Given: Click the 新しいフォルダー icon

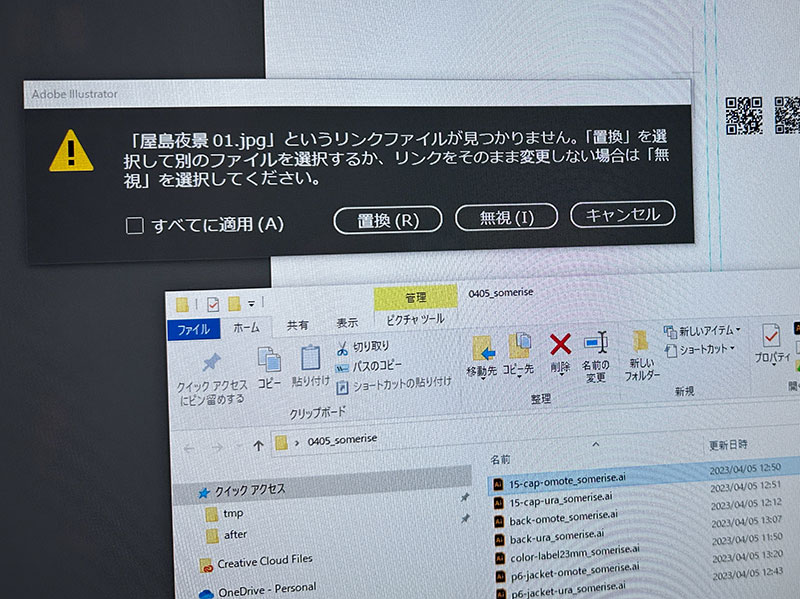Looking at the screenshot, I should [640, 341].
